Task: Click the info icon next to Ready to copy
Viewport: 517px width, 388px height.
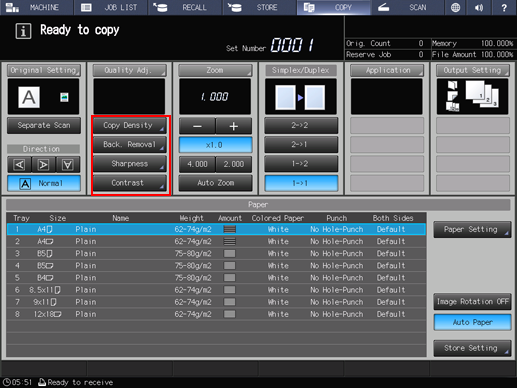Action: [23, 31]
